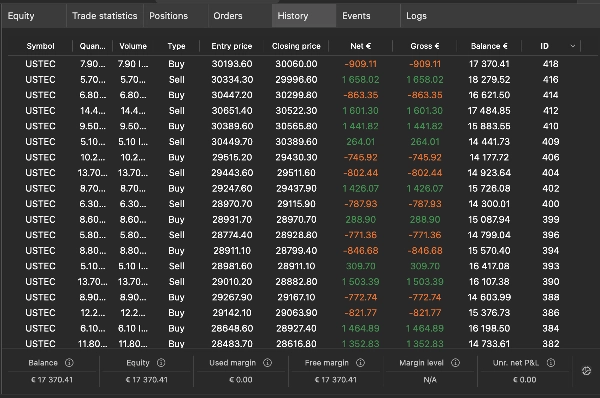Image resolution: width=600 pixels, height=398 pixels.
Task: Select the N/A margin level value
Action: pyautogui.click(x=430, y=380)
